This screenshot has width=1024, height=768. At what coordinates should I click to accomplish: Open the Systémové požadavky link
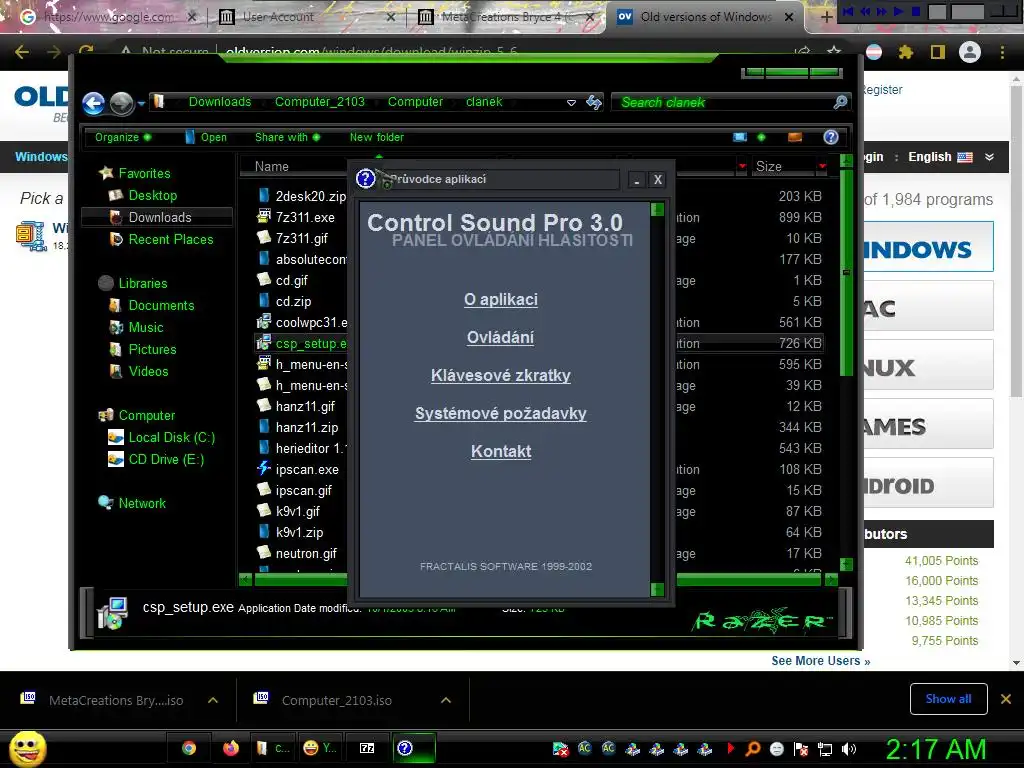pos(501,413)
